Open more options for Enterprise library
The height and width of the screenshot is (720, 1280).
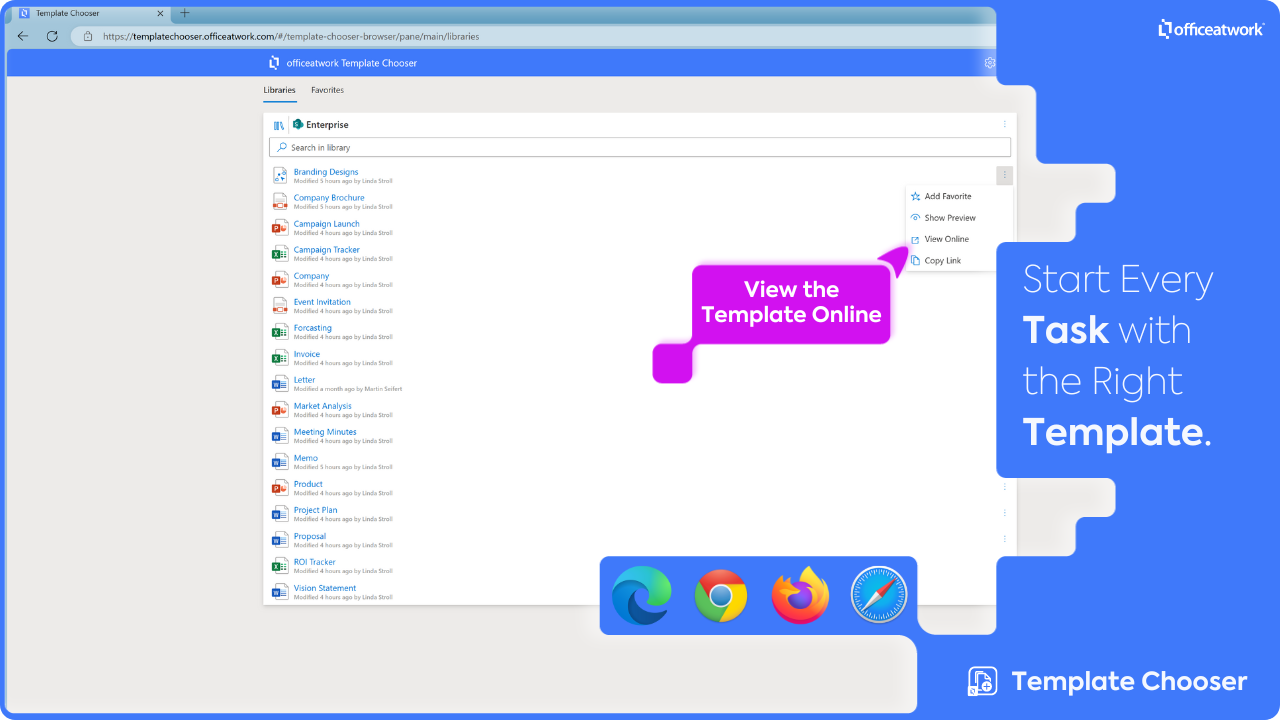[1005, 124]
